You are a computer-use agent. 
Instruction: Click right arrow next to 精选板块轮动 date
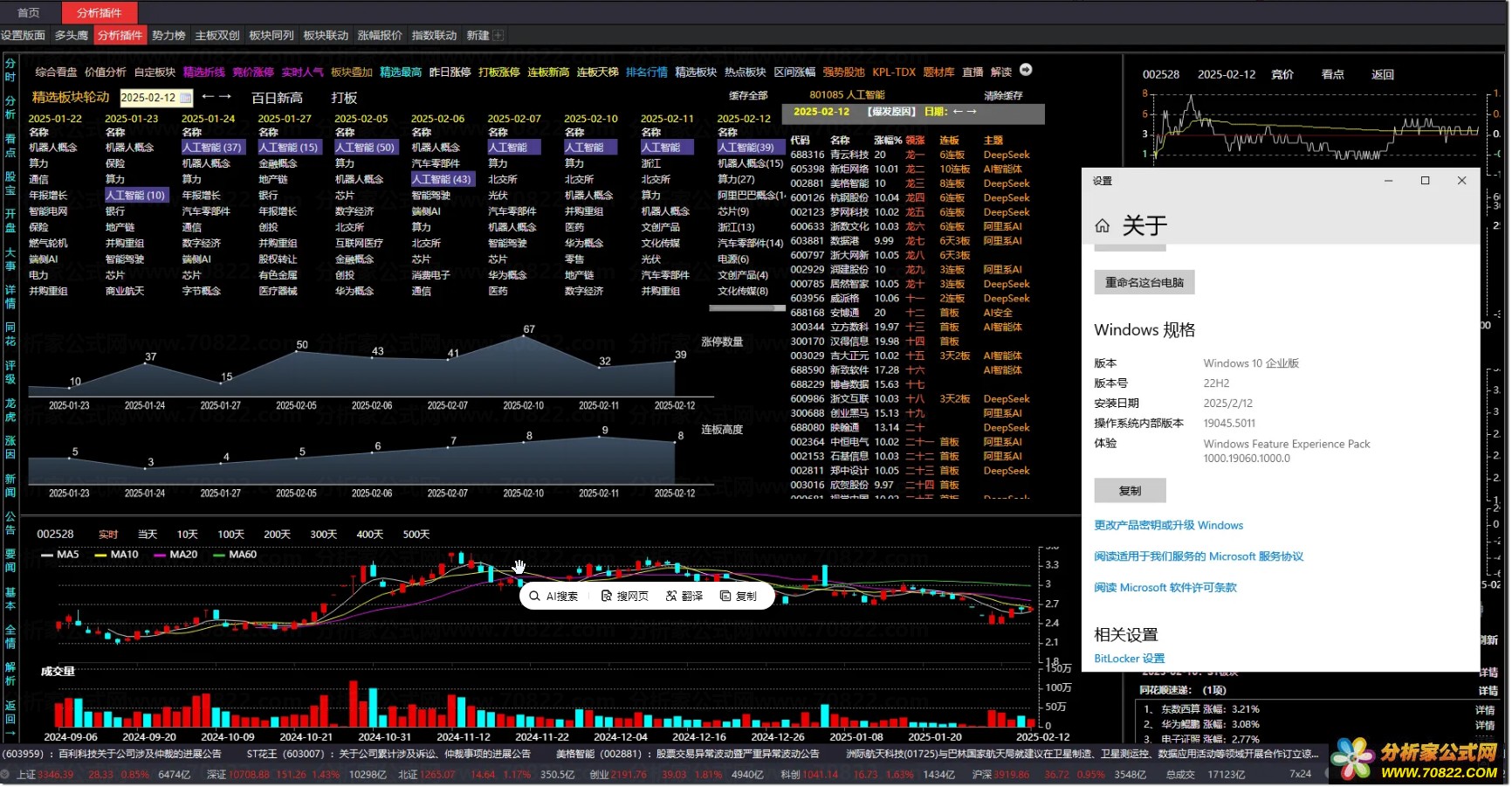(225, 97)
